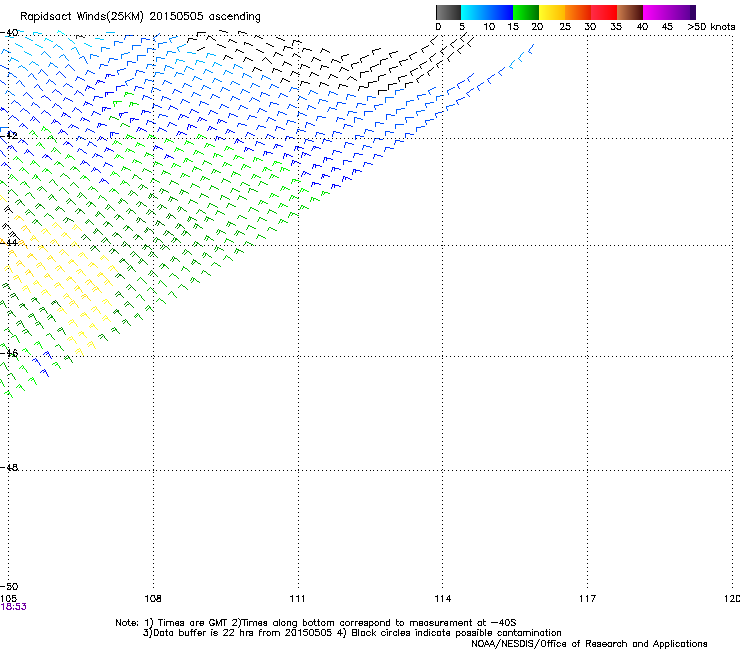This screenshot has height=650, width=740.
Task: Click the yellow 20-25 knots legend swatch
Action: point(552,12)
